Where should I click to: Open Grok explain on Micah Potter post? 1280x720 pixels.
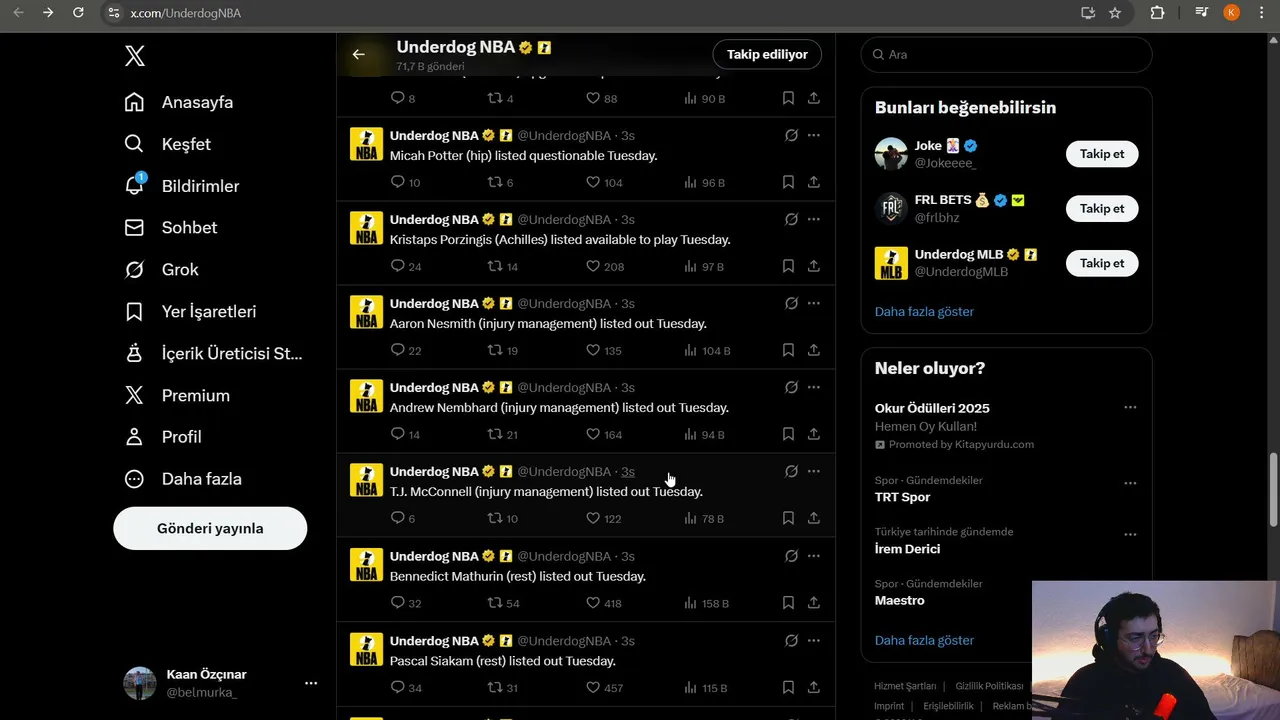791,135
